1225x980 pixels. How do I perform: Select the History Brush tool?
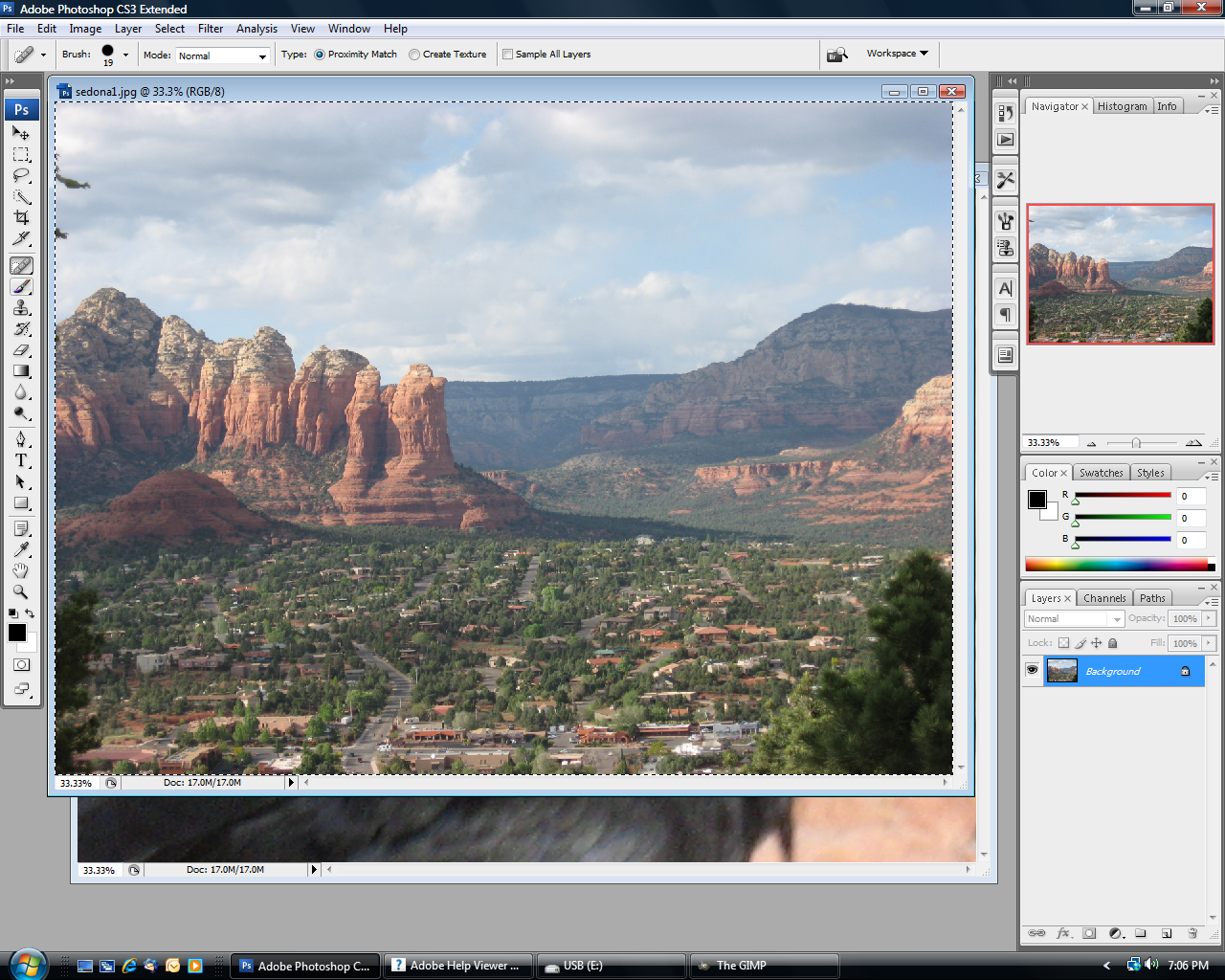click(x=21, y=329)
